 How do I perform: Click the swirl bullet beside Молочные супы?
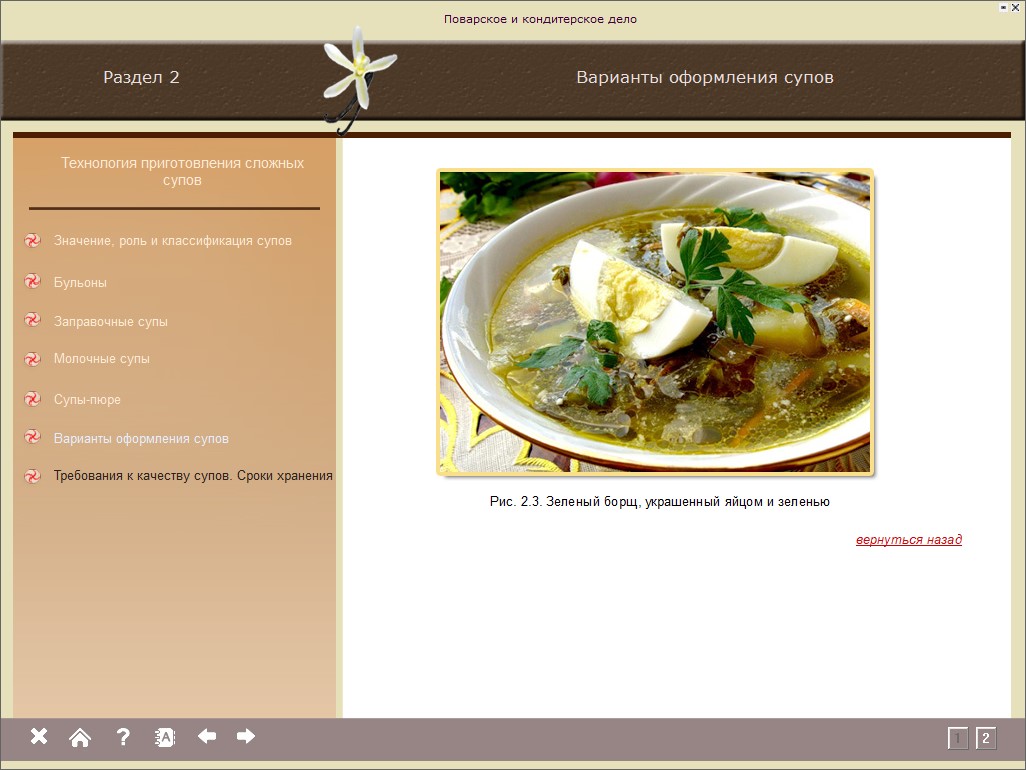(x=32, y=359)
